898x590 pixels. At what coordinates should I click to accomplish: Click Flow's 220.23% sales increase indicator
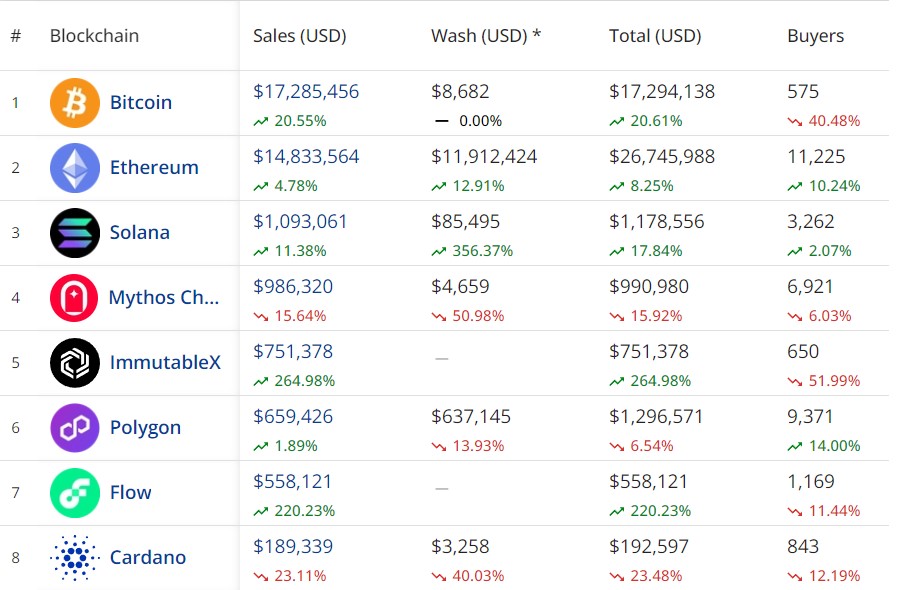(297, 511)
